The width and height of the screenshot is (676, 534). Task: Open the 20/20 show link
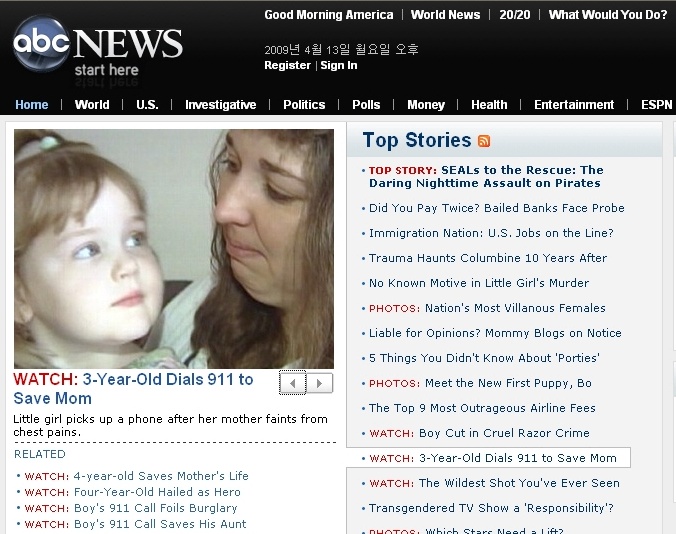tap(515, 15)
